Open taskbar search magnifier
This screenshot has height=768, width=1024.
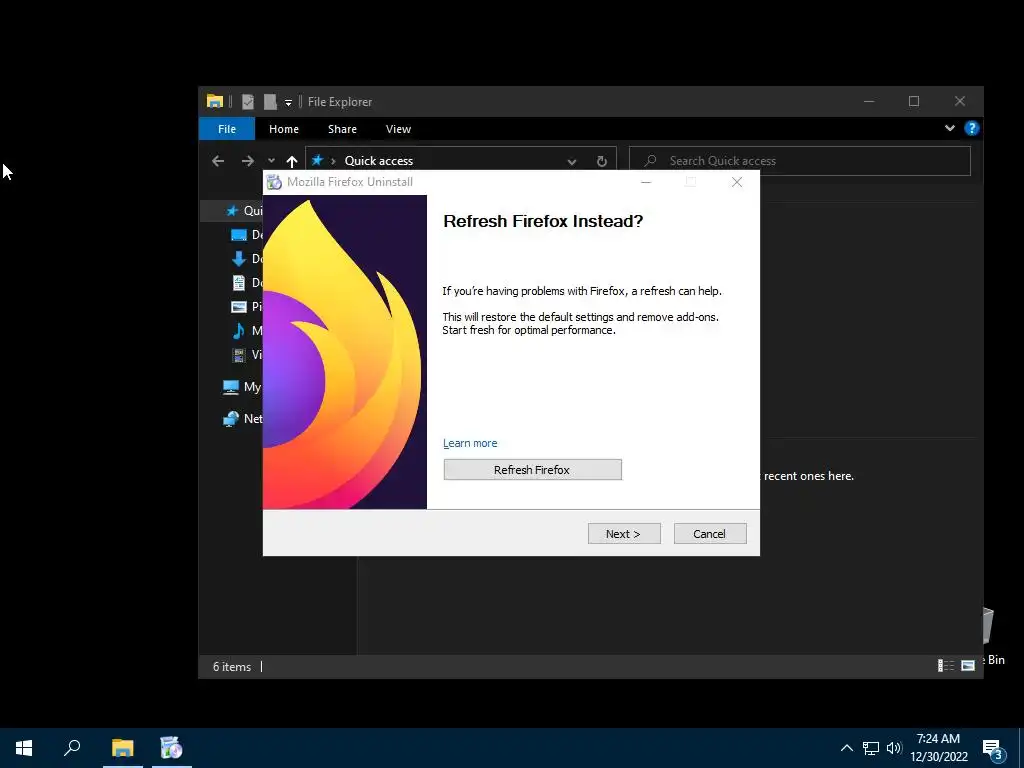(x=72, y=748)
